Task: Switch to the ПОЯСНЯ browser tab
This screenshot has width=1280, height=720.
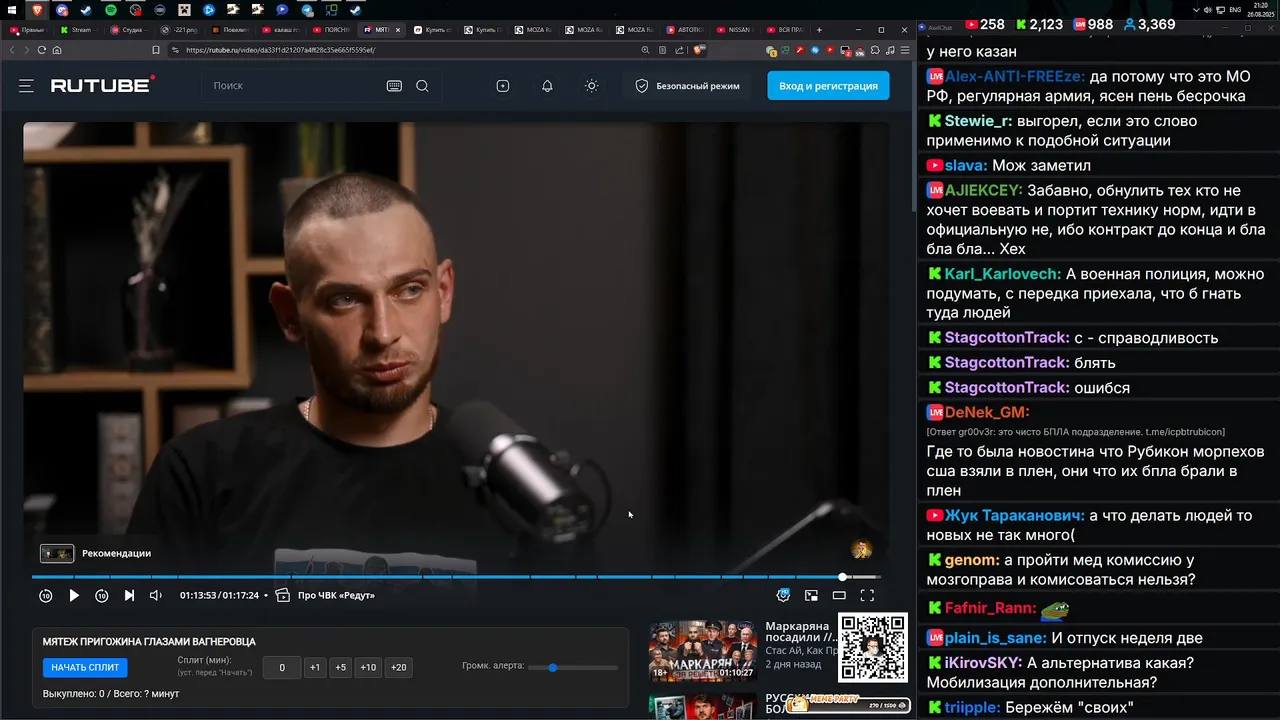Action: click(x=332, y=30)
